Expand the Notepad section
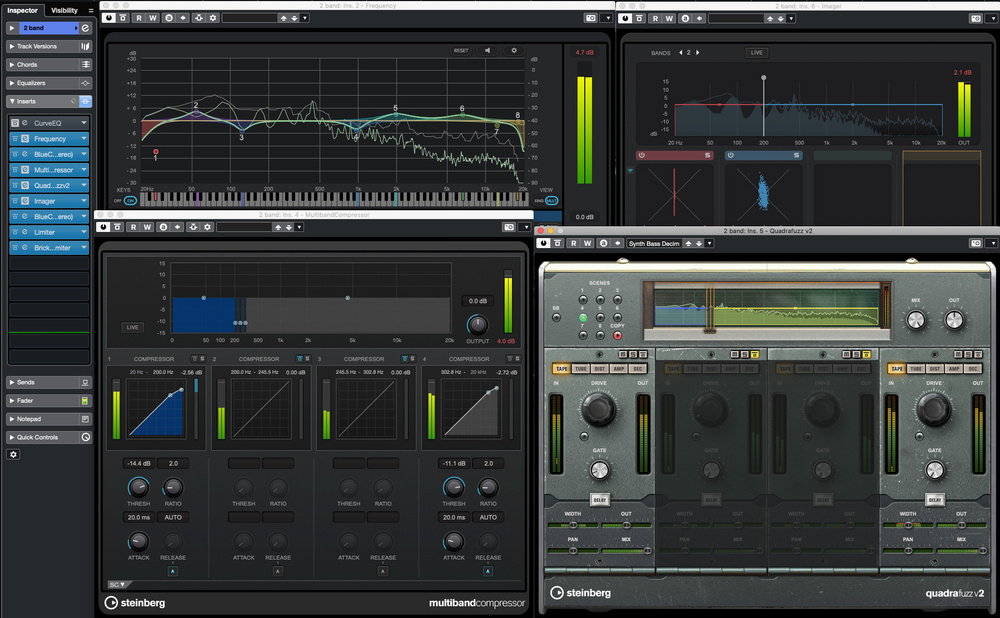Image resolution: width=1000 pixels, height=618 pixels. (49, 419)
